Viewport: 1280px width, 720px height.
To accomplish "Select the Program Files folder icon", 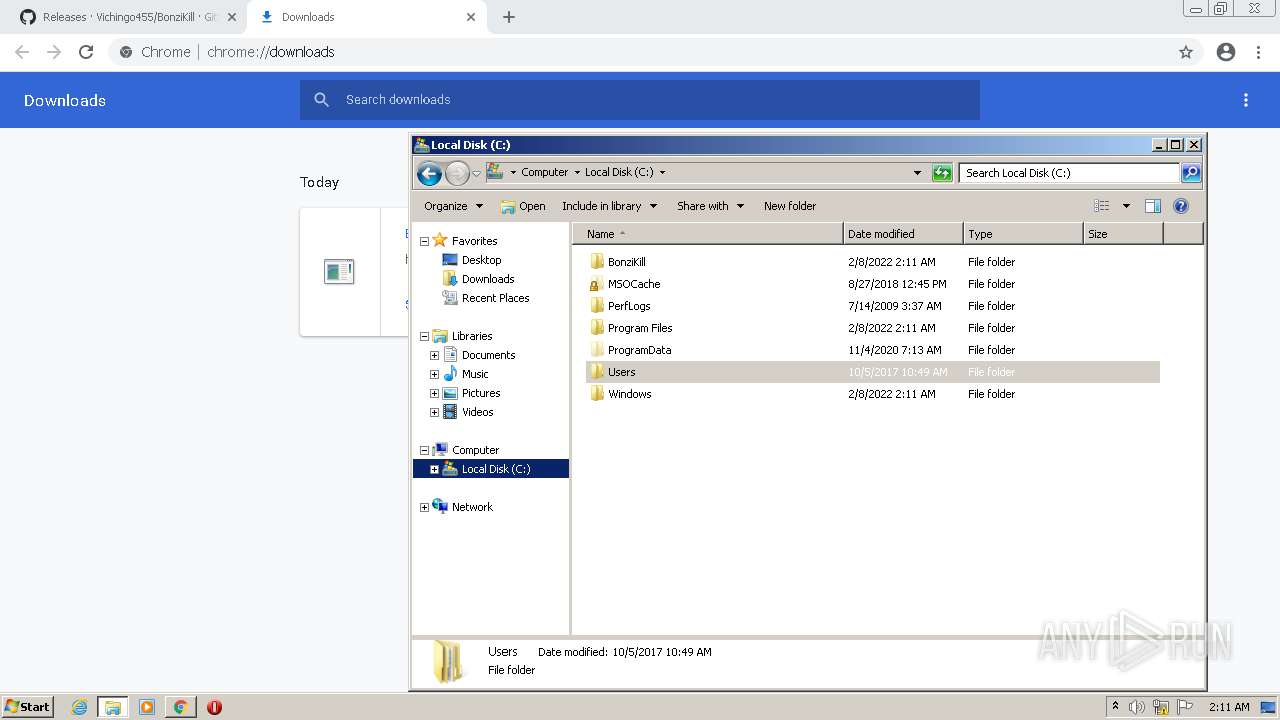I will click(x=597, y=328).
